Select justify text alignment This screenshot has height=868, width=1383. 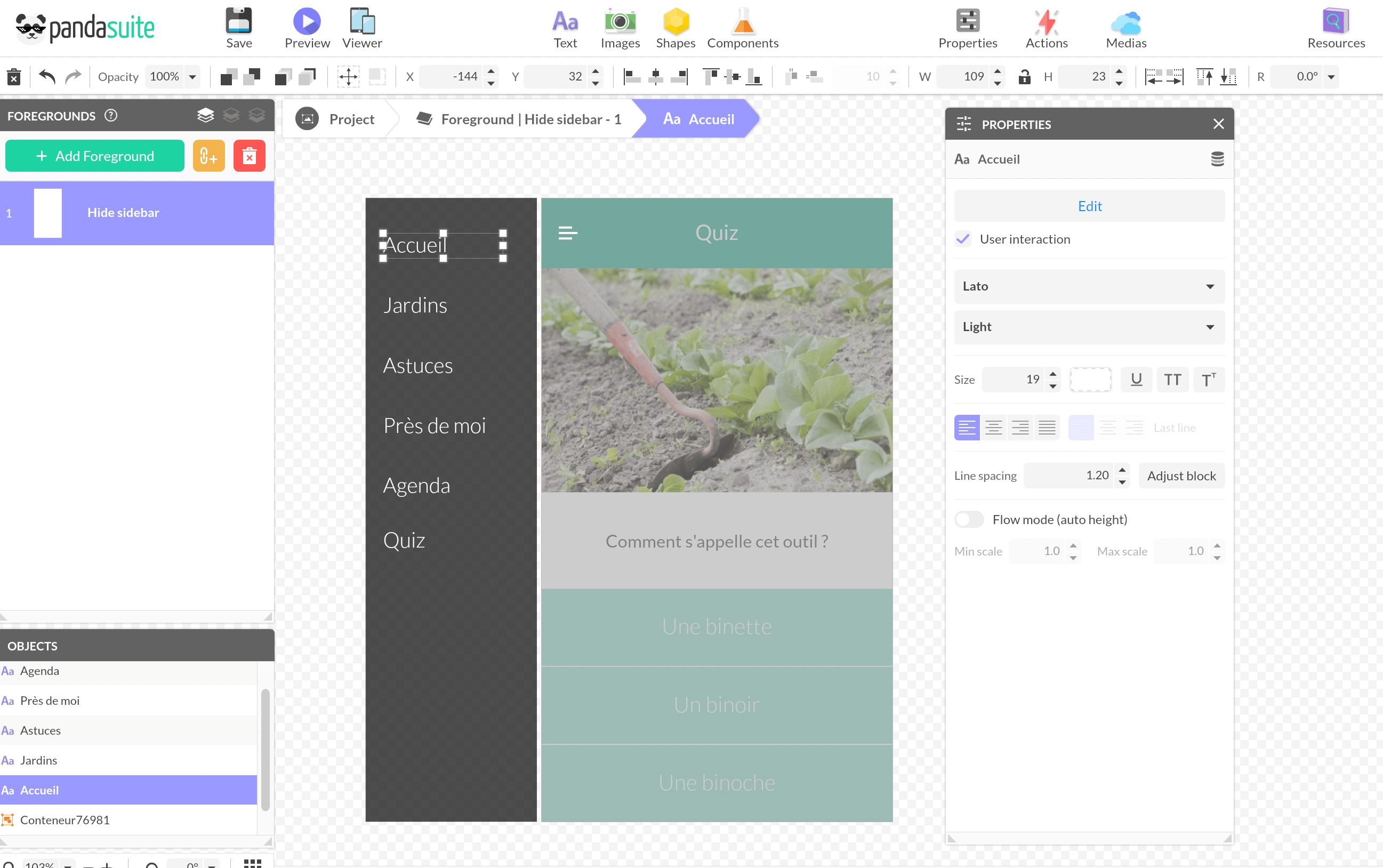pyautogui.click(x=1047, y=427)
